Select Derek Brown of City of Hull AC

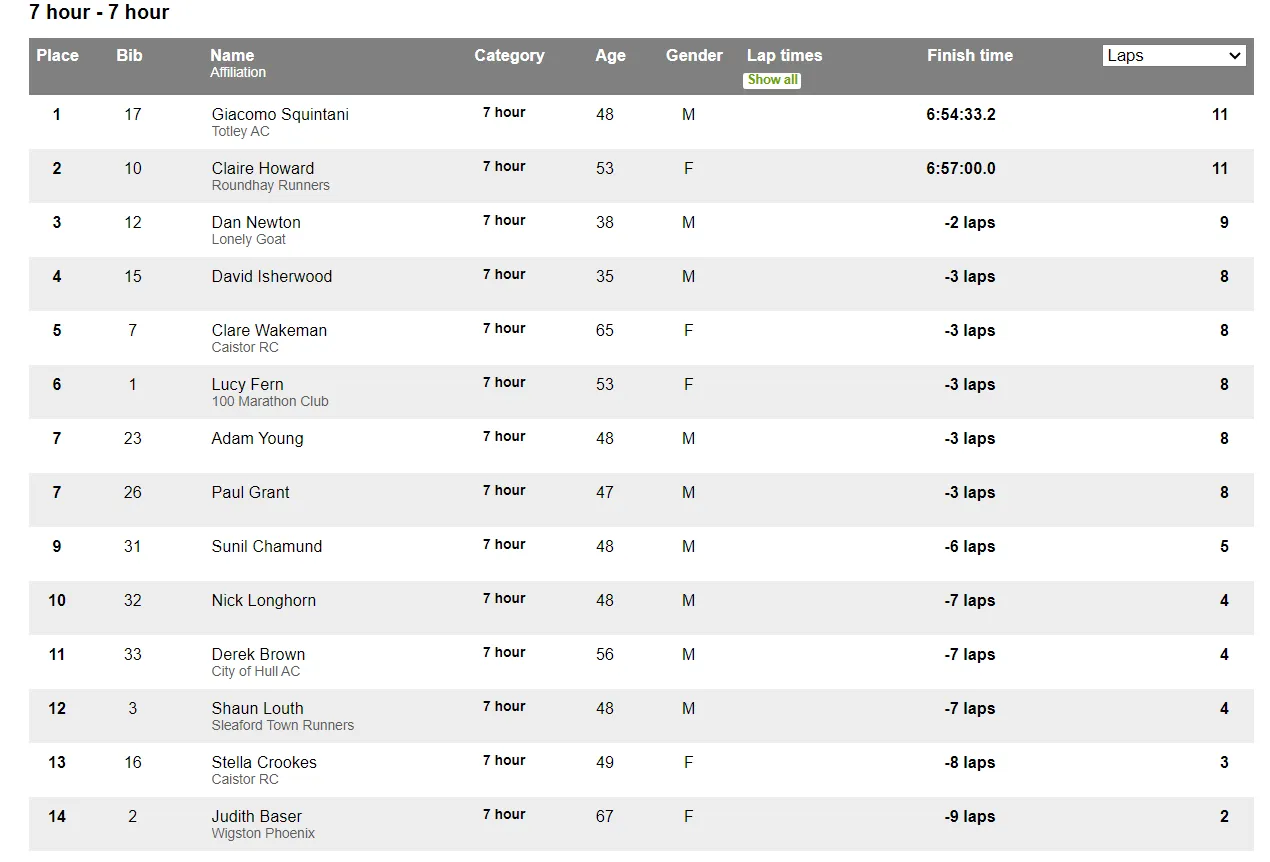pos(258,655)
